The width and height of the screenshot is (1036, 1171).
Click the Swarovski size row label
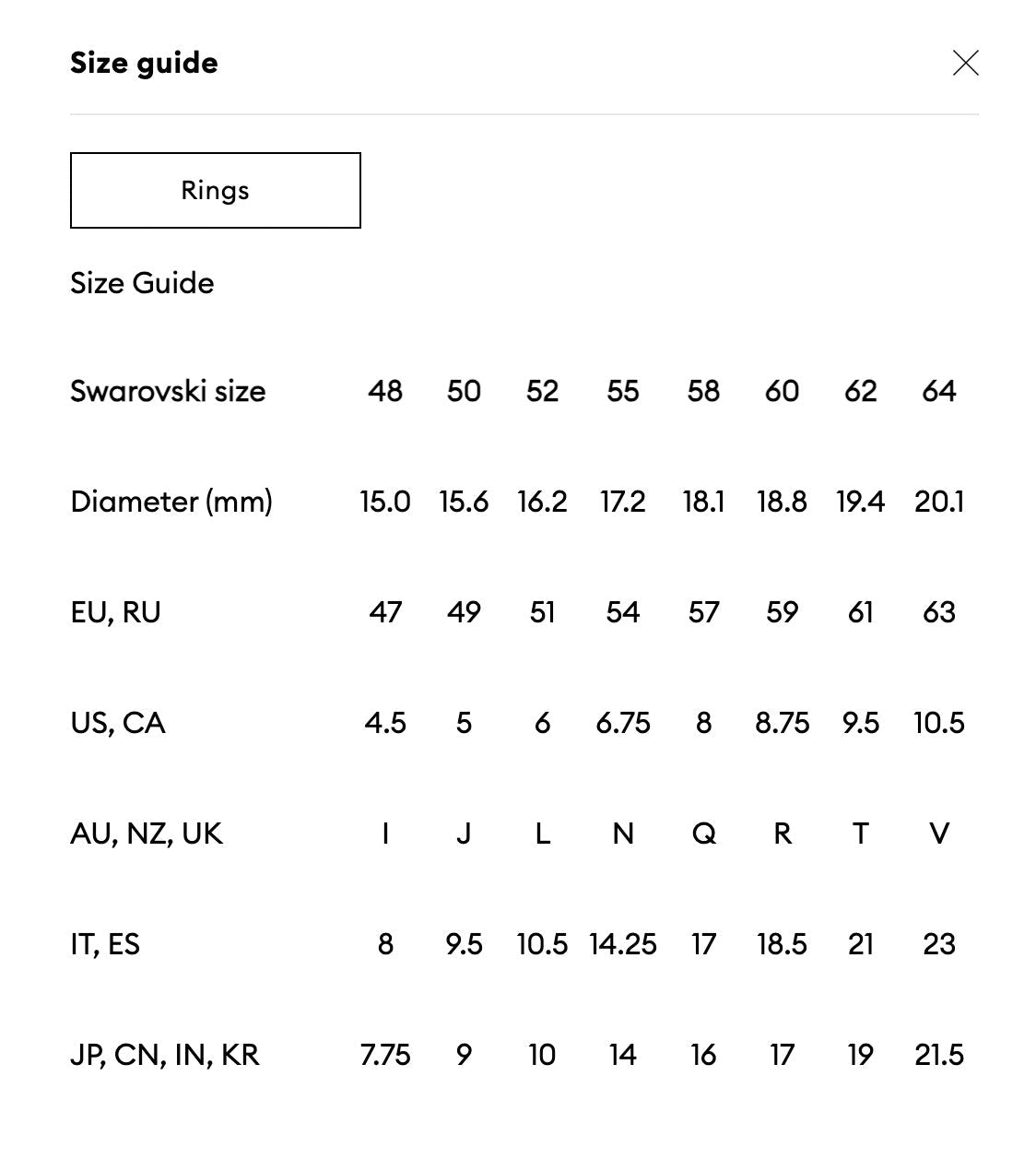[x=168, y=391]
